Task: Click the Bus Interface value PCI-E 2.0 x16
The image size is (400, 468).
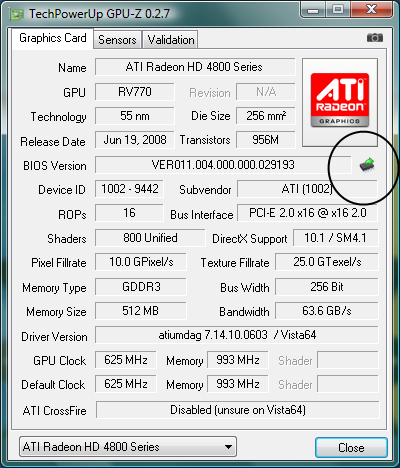Action: coord(307,213)
